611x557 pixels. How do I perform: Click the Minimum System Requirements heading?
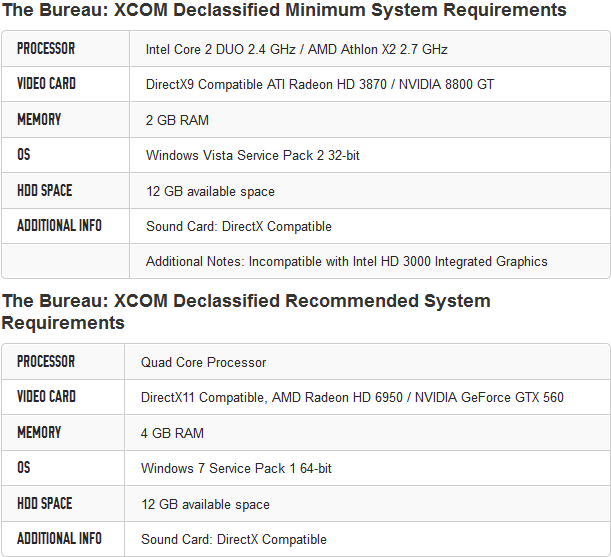(x=284, y=11)
